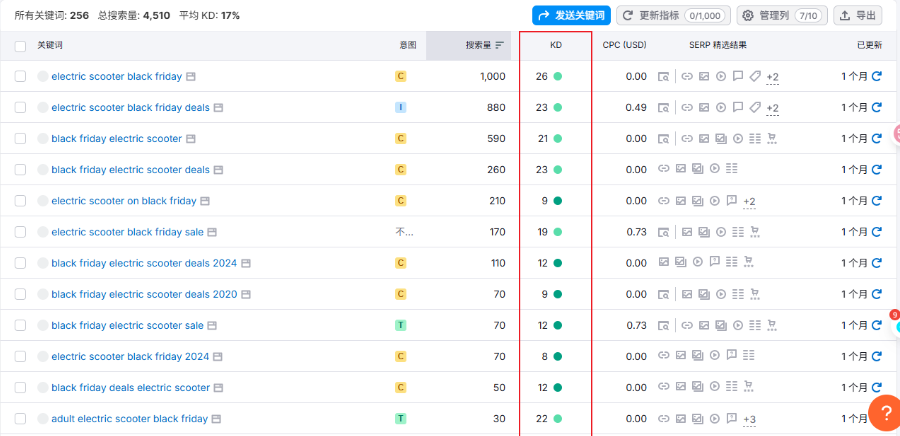
Task: Select checkbox for 'black friday electric scooter sale'
Action: click(21, 325)
